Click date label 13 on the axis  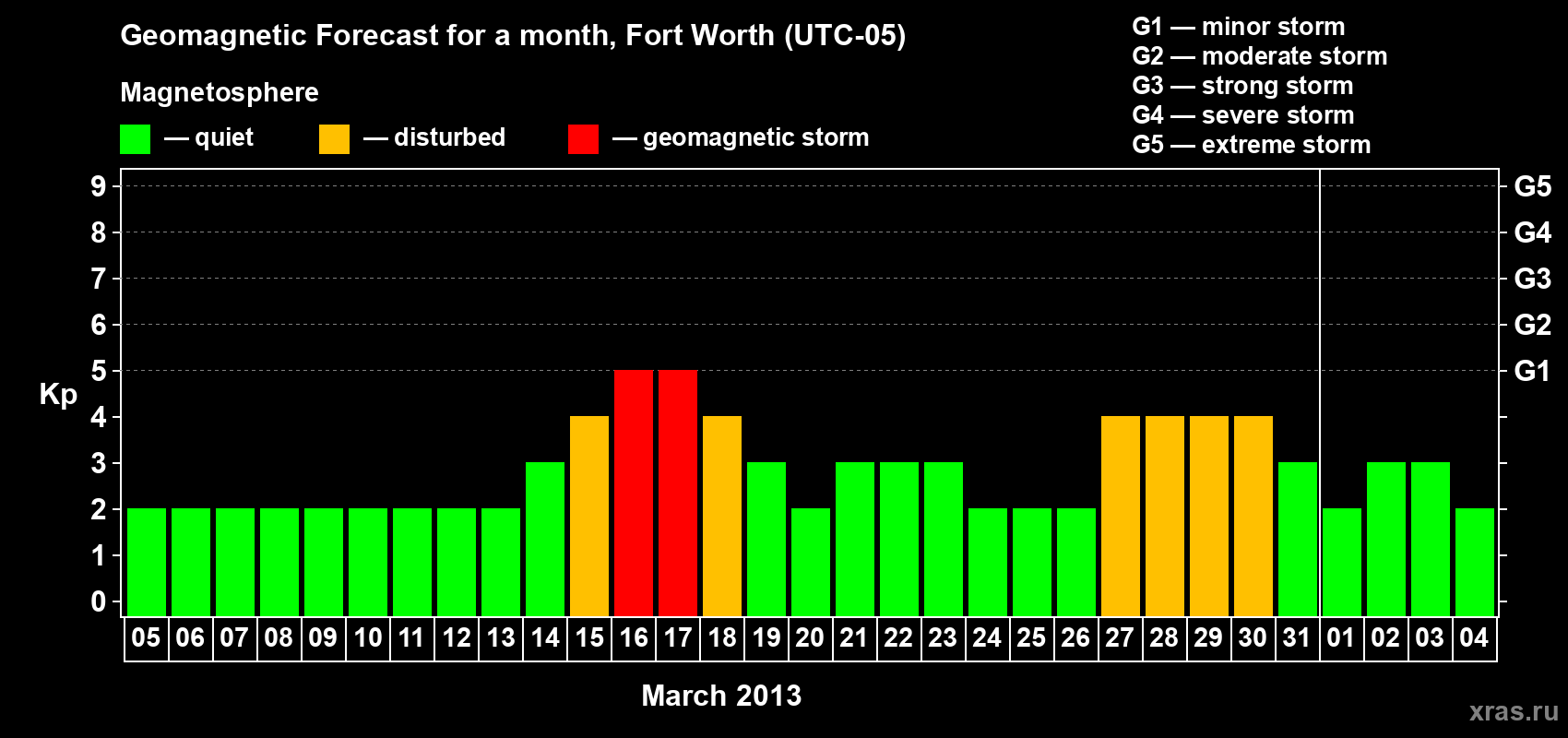pos(500,637)
